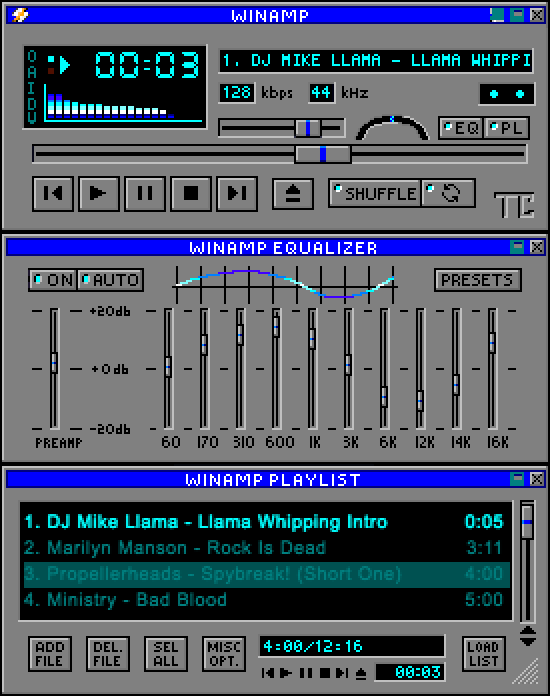Click the mini play button in playlist

pyautogui.click(x=286, y=673)
